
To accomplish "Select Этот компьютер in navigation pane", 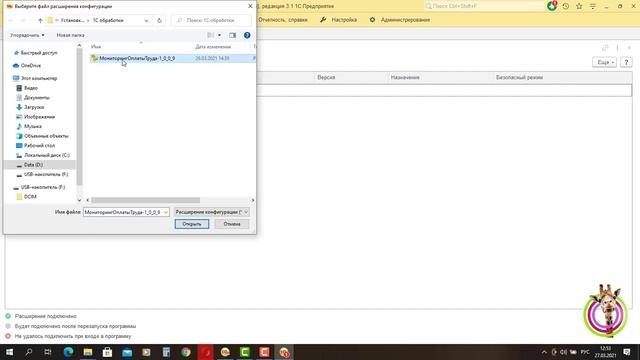I will point(39,78).
